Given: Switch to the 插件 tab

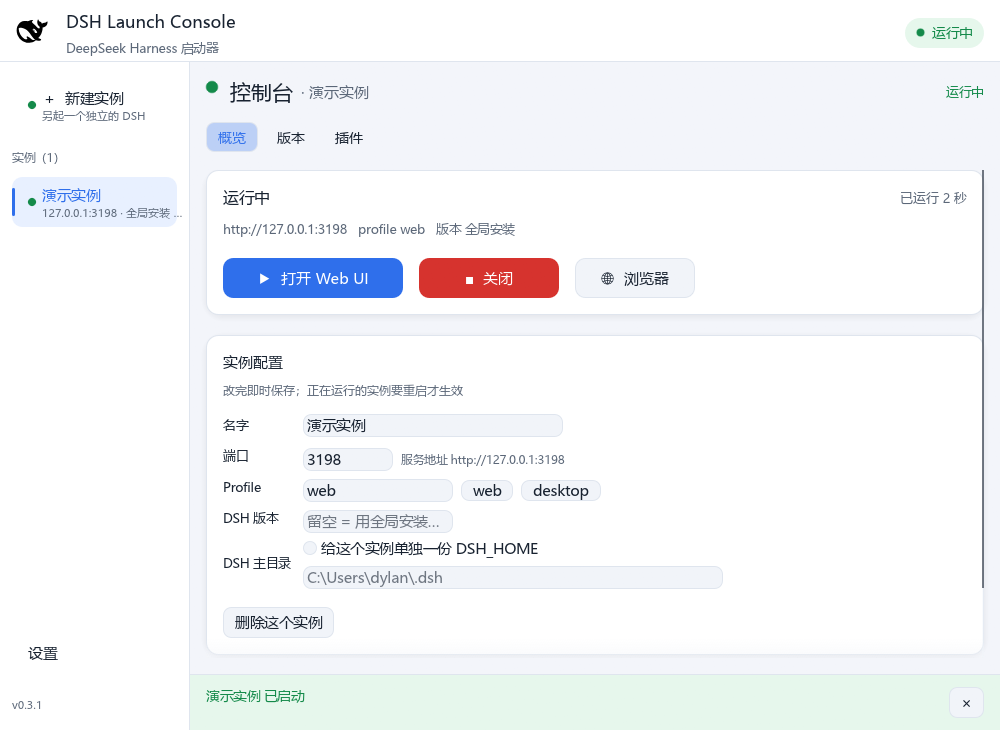Looking at the screenshot, I should [x=348, y=138].
